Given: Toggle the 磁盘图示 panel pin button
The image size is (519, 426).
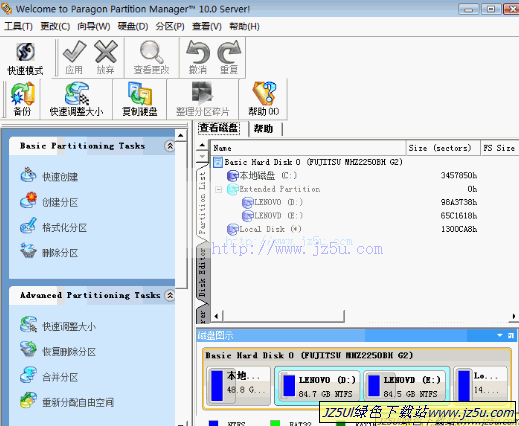Looking at the screenshot, I should coord(511,335).
